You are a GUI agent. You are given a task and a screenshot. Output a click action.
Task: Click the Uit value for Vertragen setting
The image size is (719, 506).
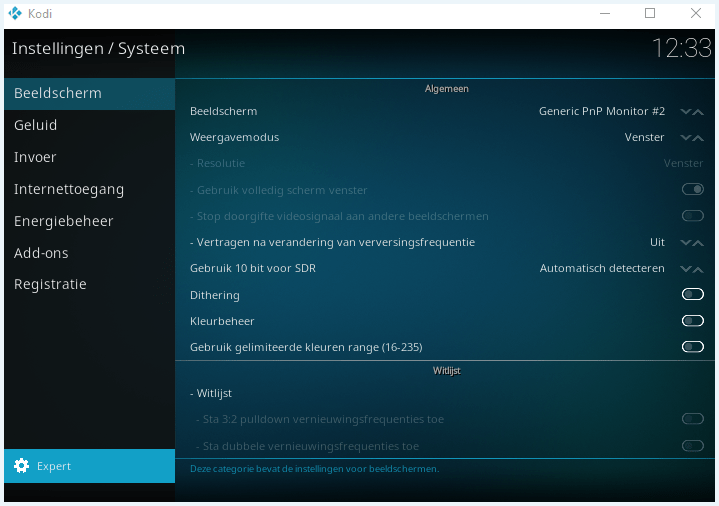(657, 242)
